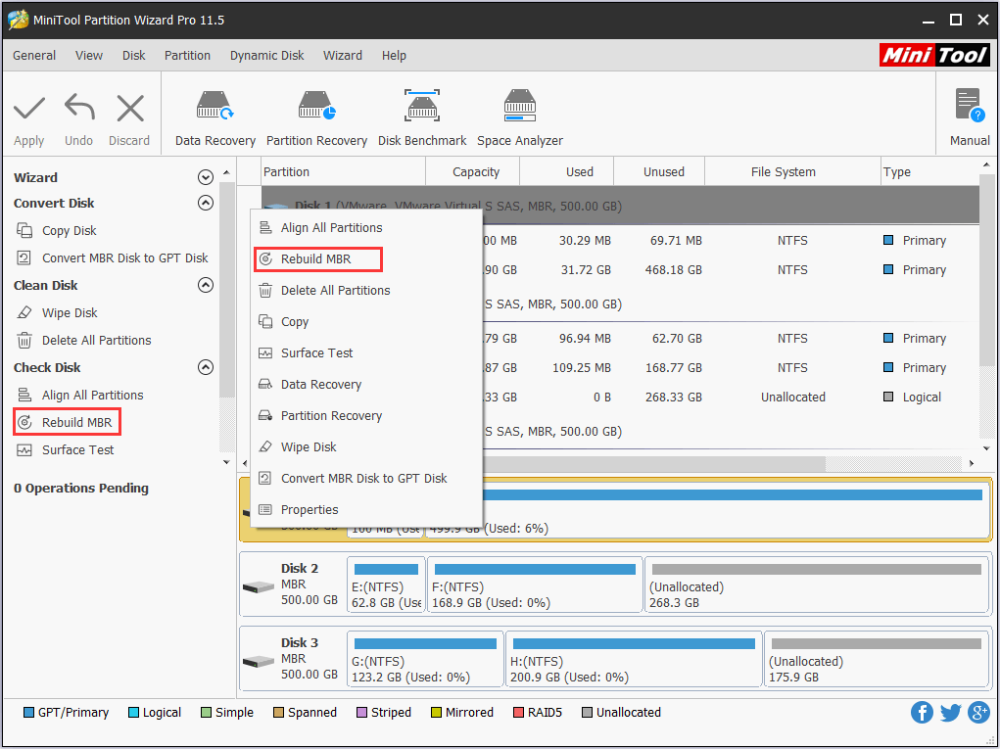The width and height of the screenshot is (1000, 749).
Task: Open Twitter share icon
Action: pyautogui.click(x=950, y=712)
